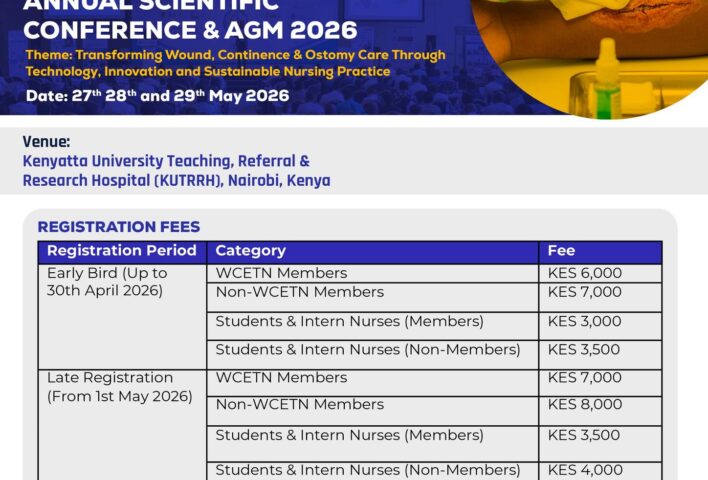Viewport: 708px width, 480px height.
Task: Click 'Research Hospital (KUTRRH), Nairobi, Kenya' text
Action: pos(177,181)
